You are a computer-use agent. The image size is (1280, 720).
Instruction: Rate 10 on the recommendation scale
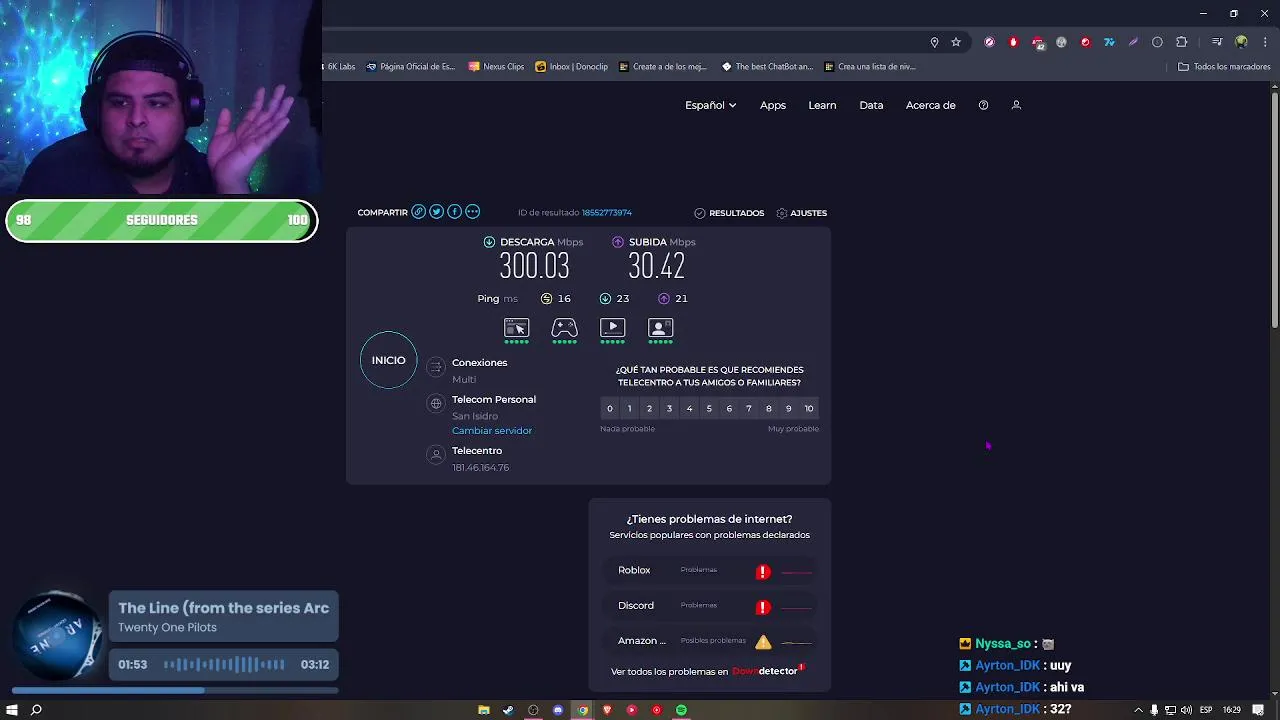pyautogui.click(x=809, y=408)
